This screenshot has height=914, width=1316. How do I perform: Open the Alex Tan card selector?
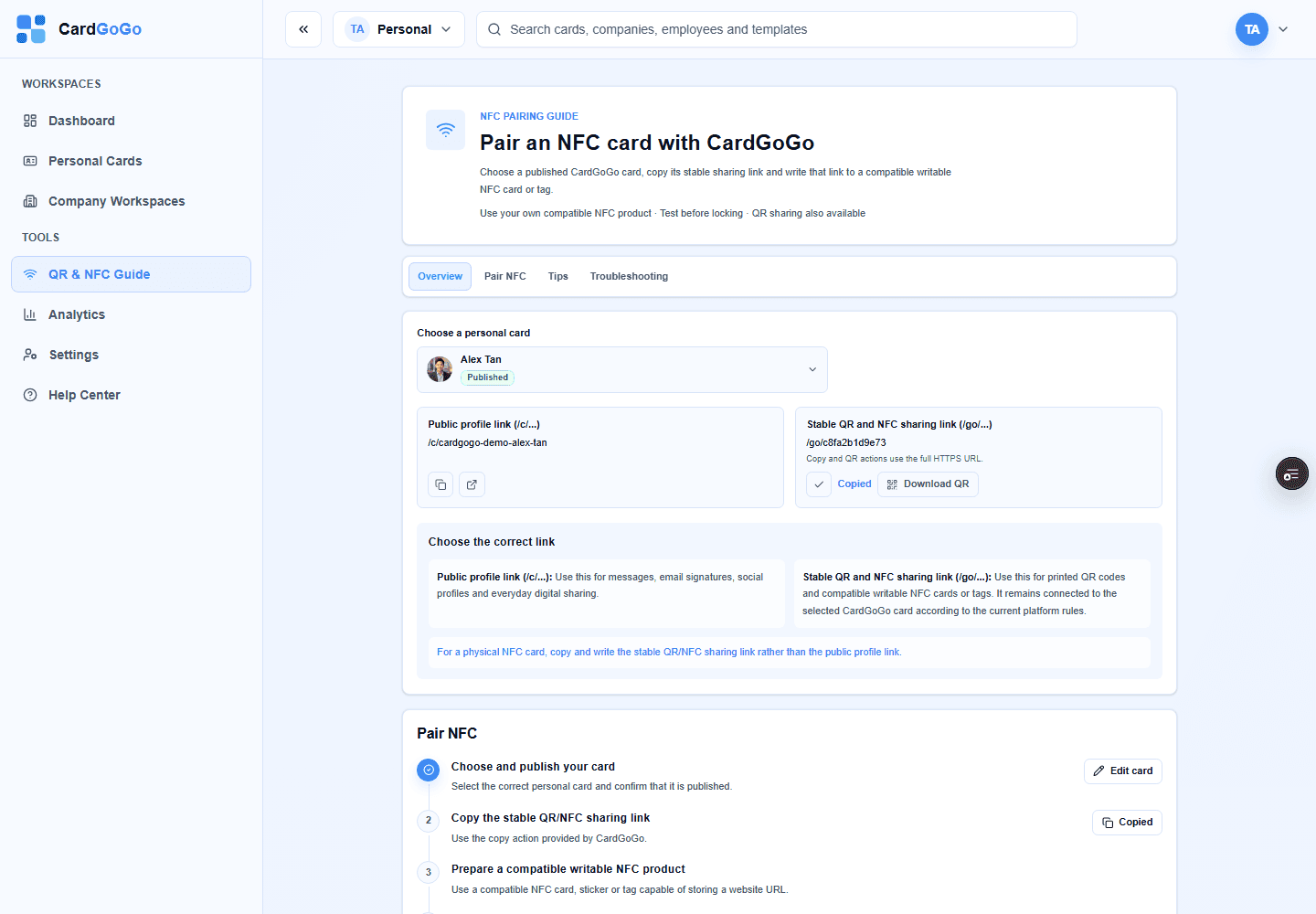pyautogui.click(x=622, y=369)
